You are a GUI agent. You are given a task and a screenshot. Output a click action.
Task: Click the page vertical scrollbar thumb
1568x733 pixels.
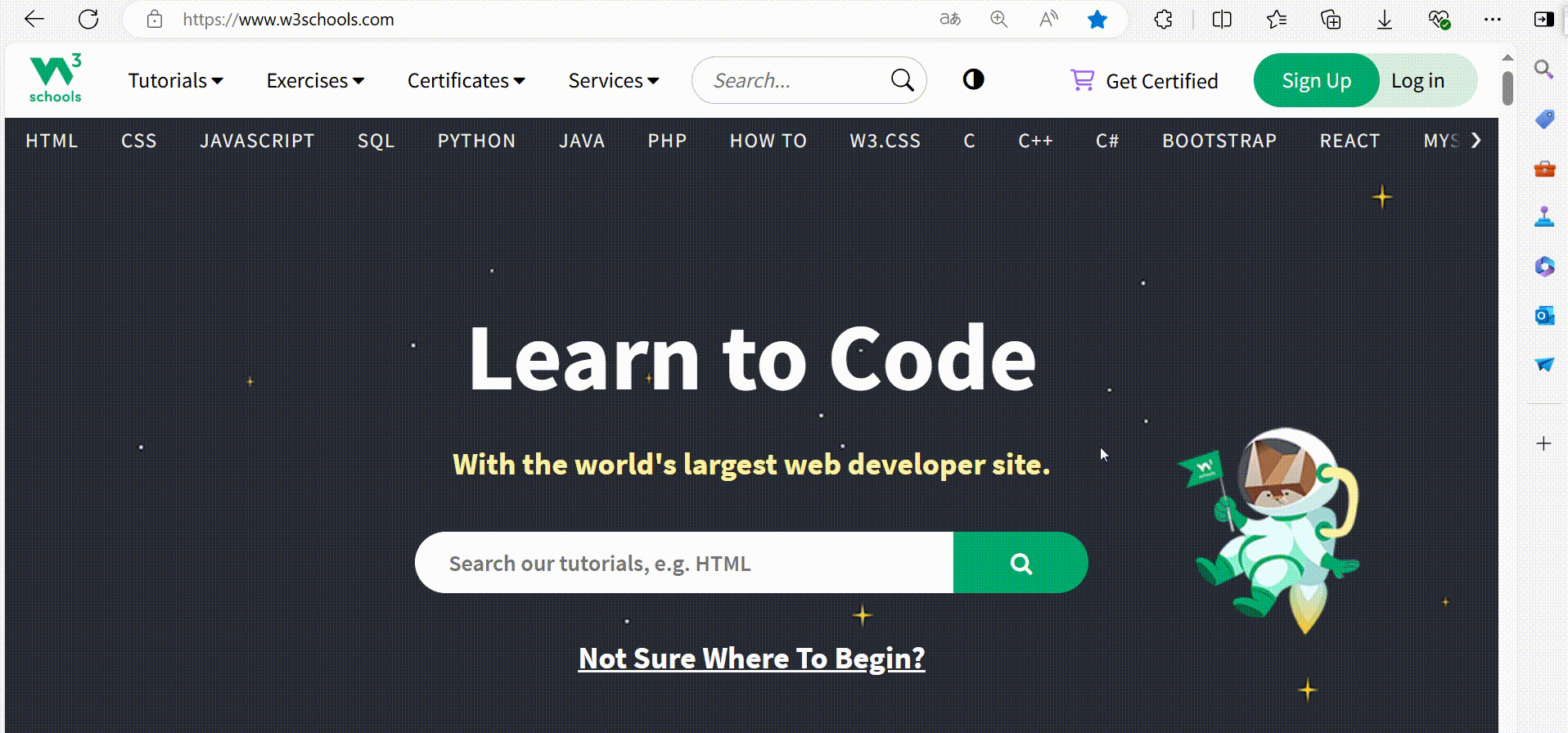pos(1507,88)
